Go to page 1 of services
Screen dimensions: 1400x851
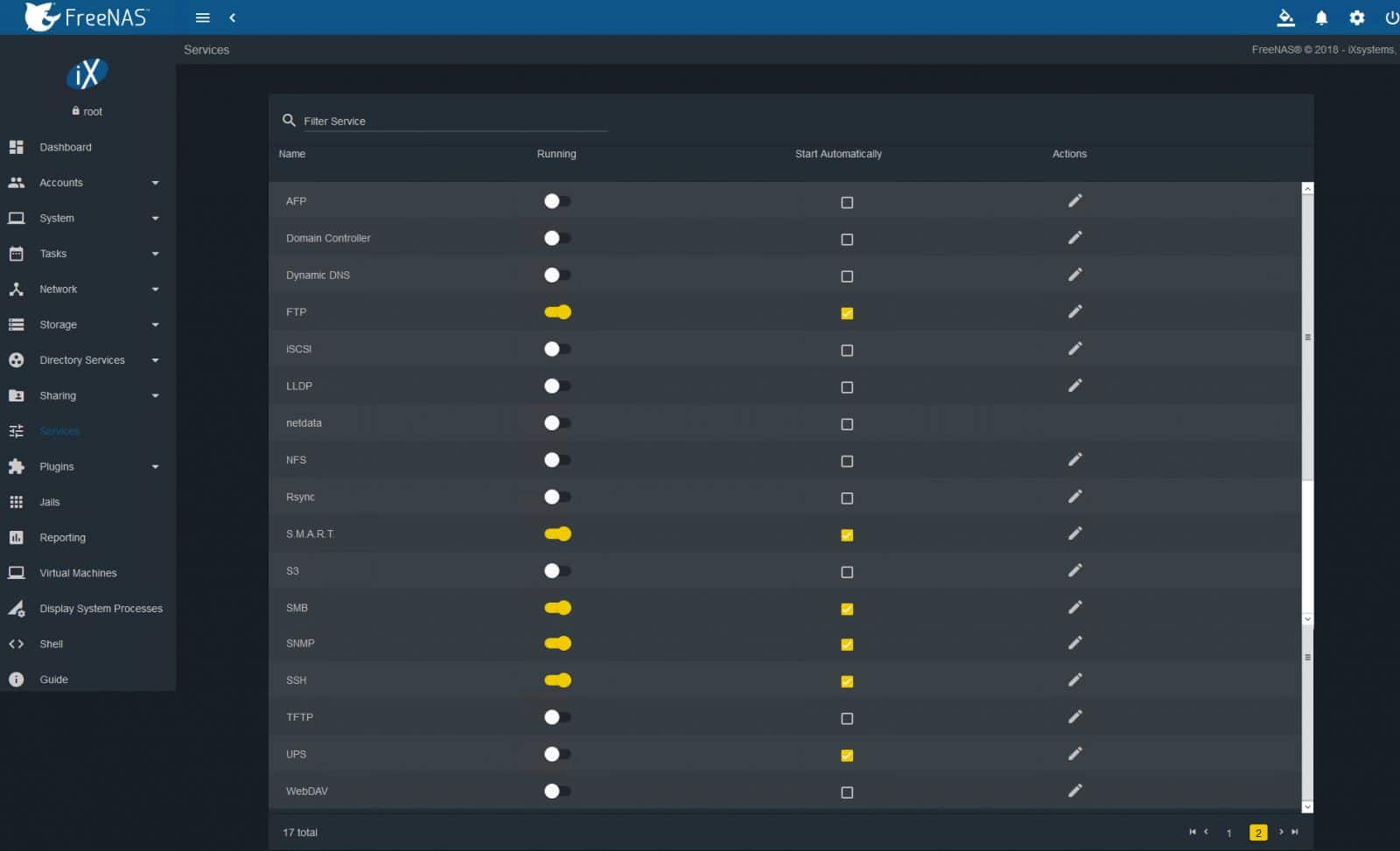point(1228,833)
